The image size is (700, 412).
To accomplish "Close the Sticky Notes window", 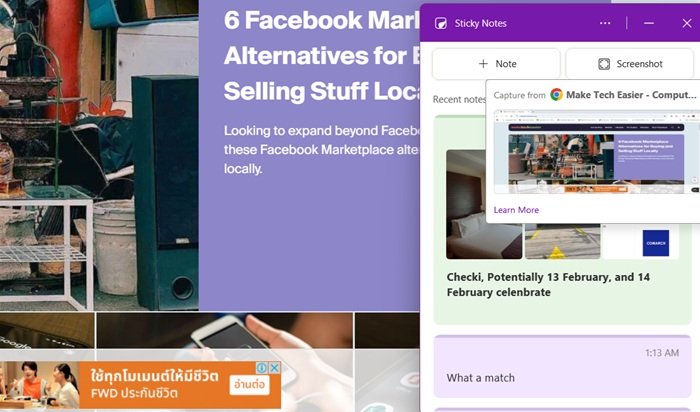I will coord(687,23).
